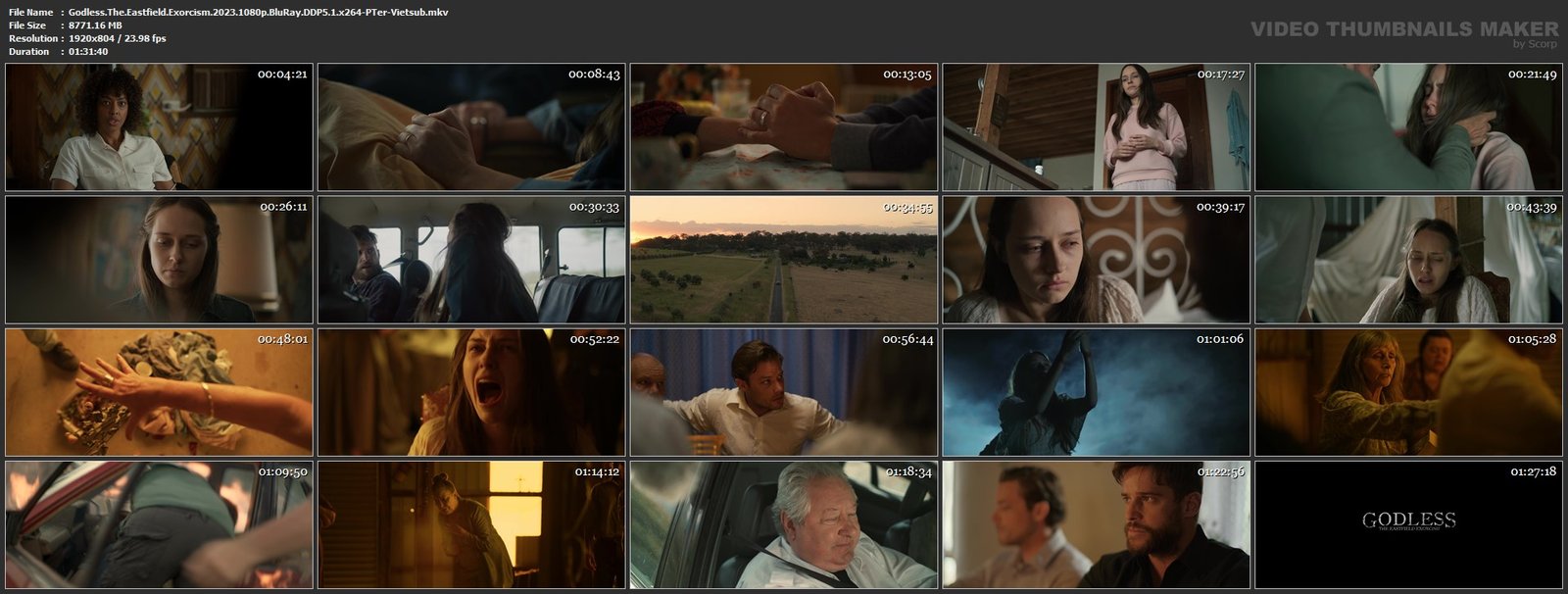The width and height of the screenshot is (1568, 594).
Task: Select the sunset landscape frame 00:34:55
Action: [x=784, y=260]
